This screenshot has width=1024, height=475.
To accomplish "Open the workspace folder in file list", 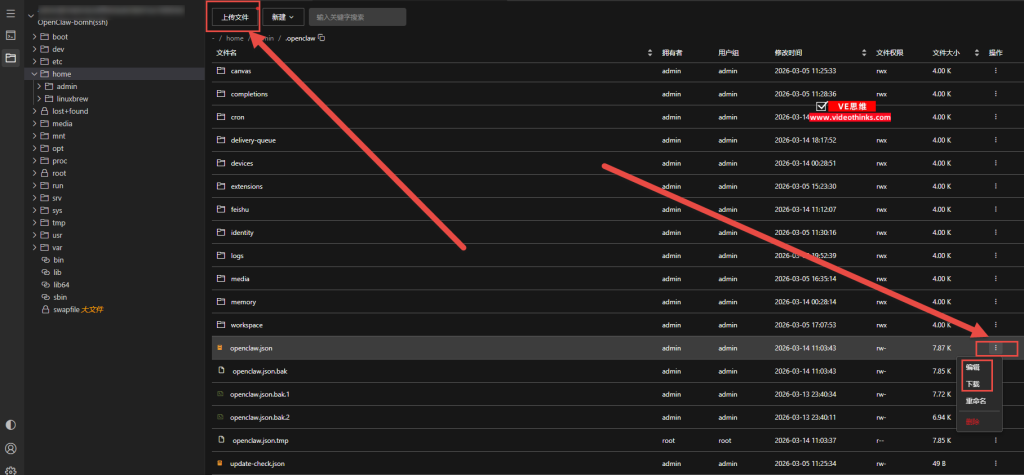I will click(247, 325).
